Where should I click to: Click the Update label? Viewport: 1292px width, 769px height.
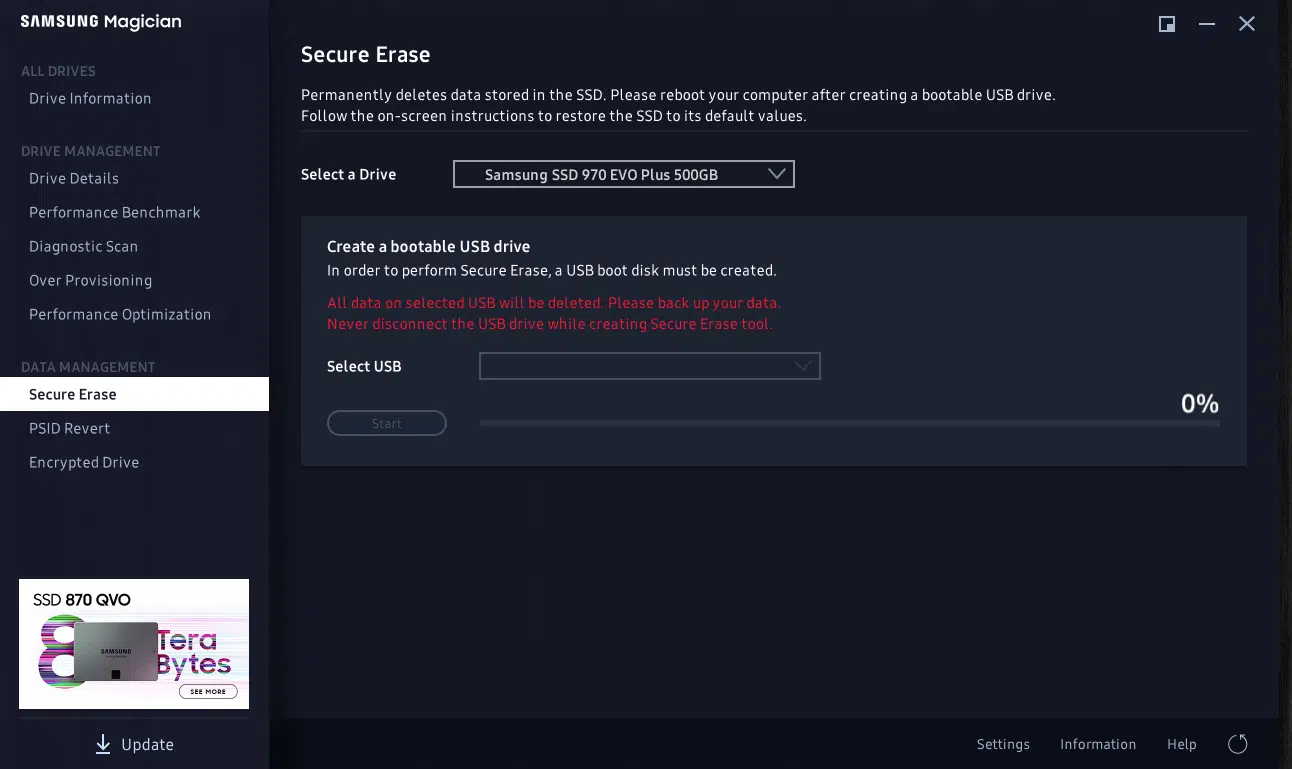(147, 744)
